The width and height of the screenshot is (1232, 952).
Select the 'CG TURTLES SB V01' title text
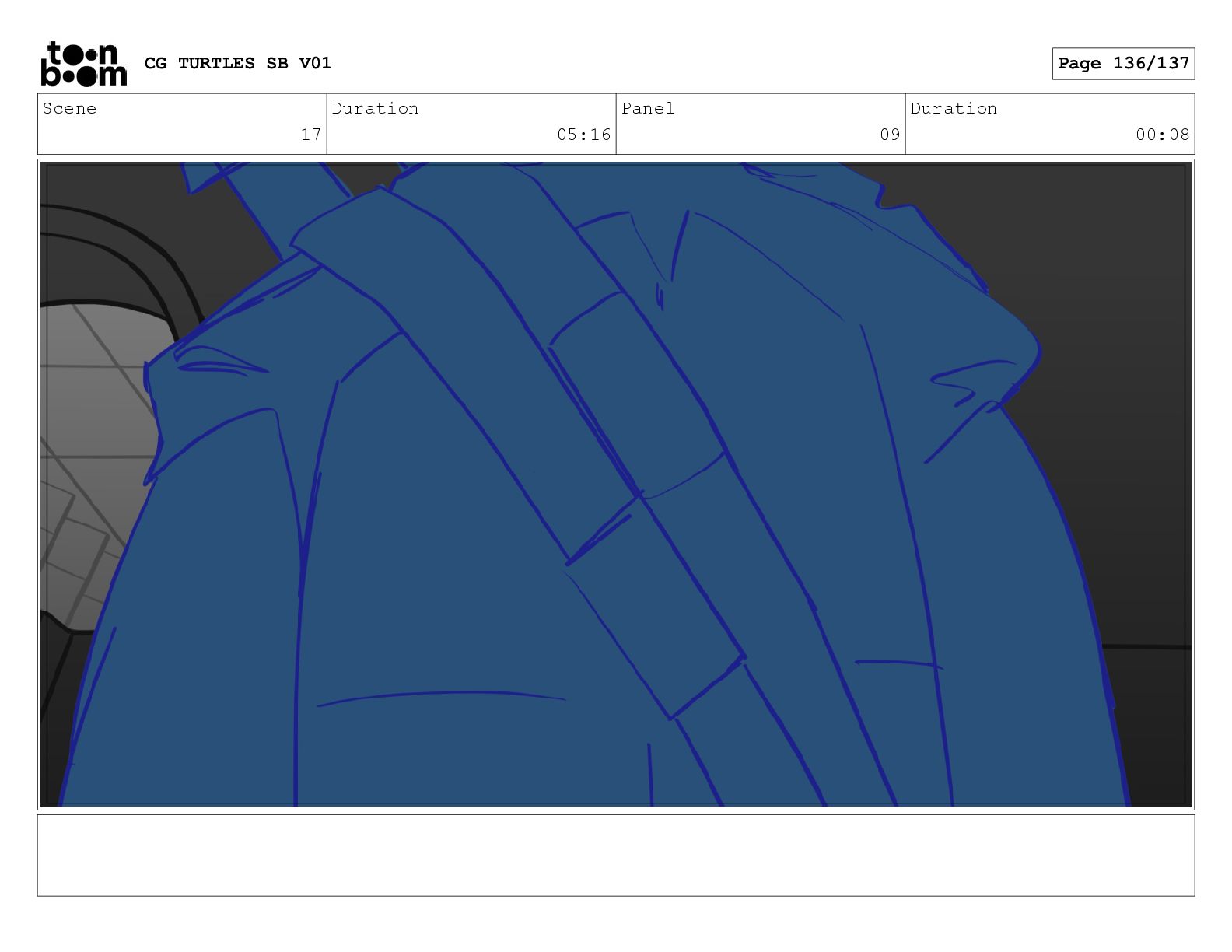pos(238,63)
